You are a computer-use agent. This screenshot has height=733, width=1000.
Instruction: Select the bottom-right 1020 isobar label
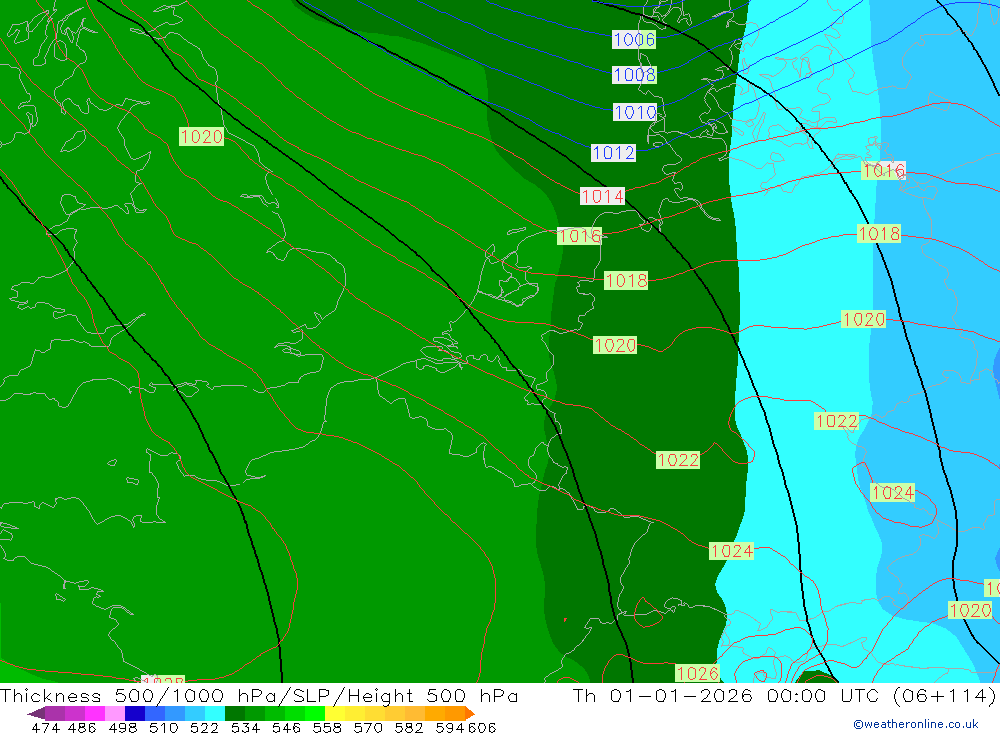(x=970, y=610)
